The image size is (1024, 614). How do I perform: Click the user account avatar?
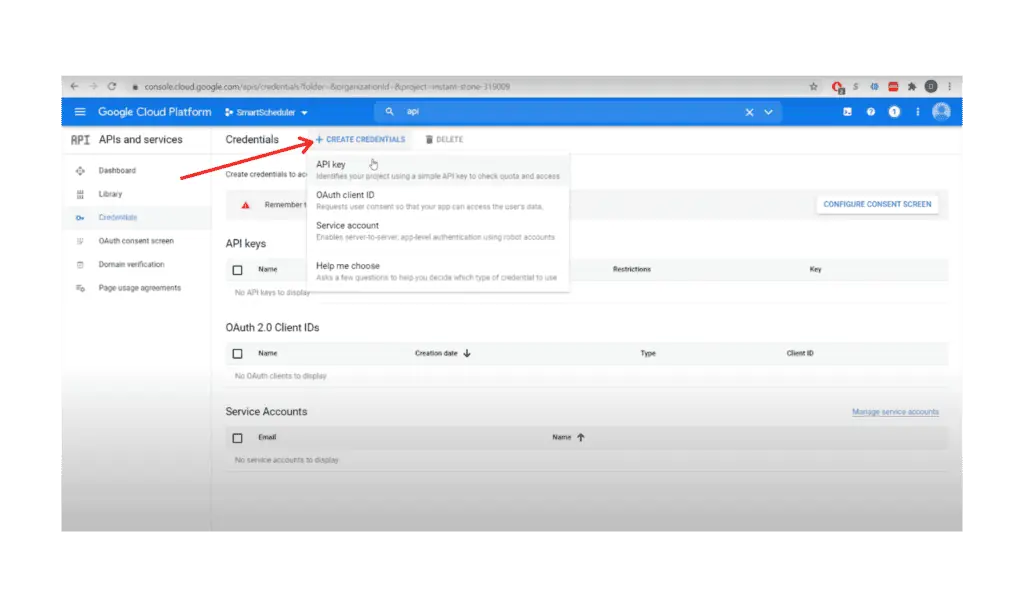click(940, 112)
